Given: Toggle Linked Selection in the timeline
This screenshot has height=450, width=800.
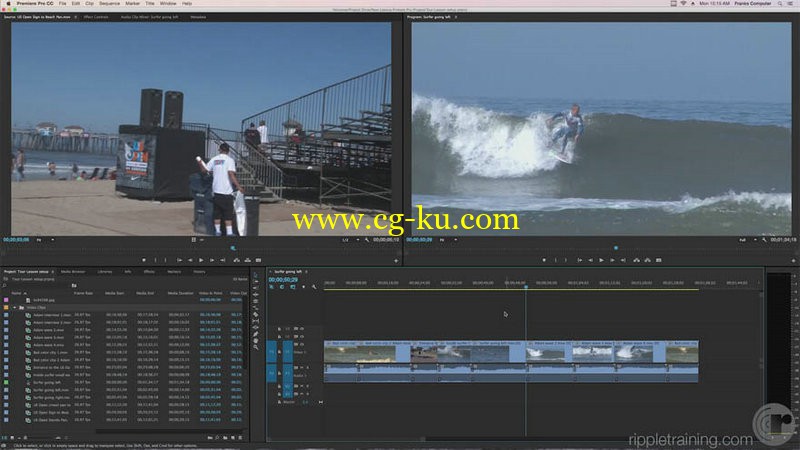Looking at the screenshot, I should pos(292,287).
